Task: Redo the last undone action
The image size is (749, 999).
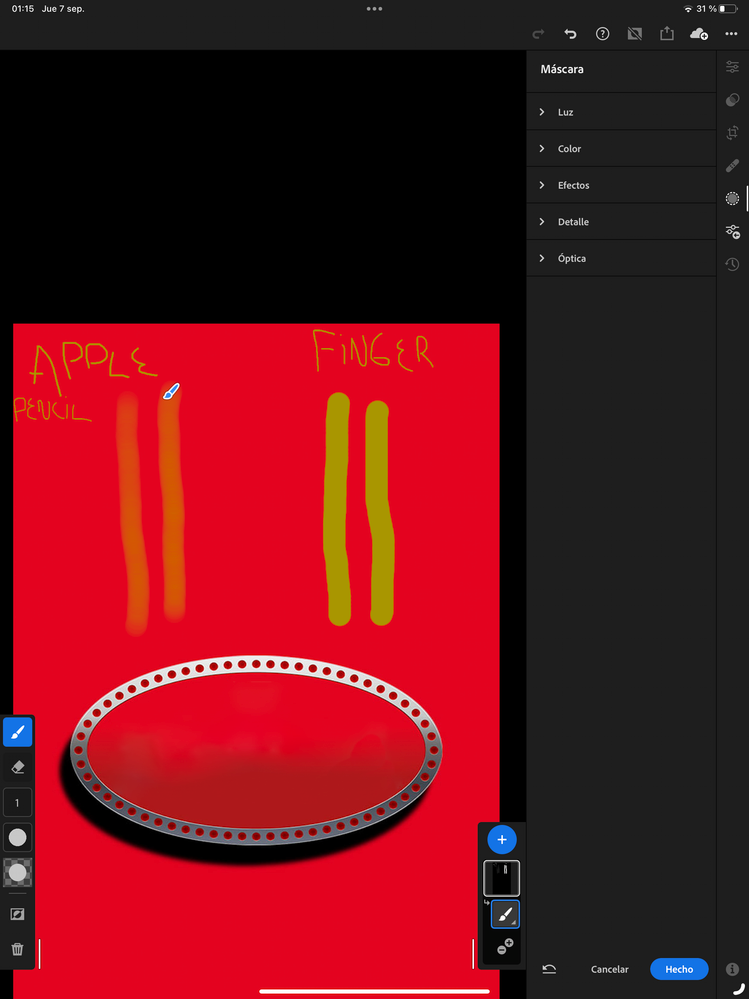Action: point(538,34)
